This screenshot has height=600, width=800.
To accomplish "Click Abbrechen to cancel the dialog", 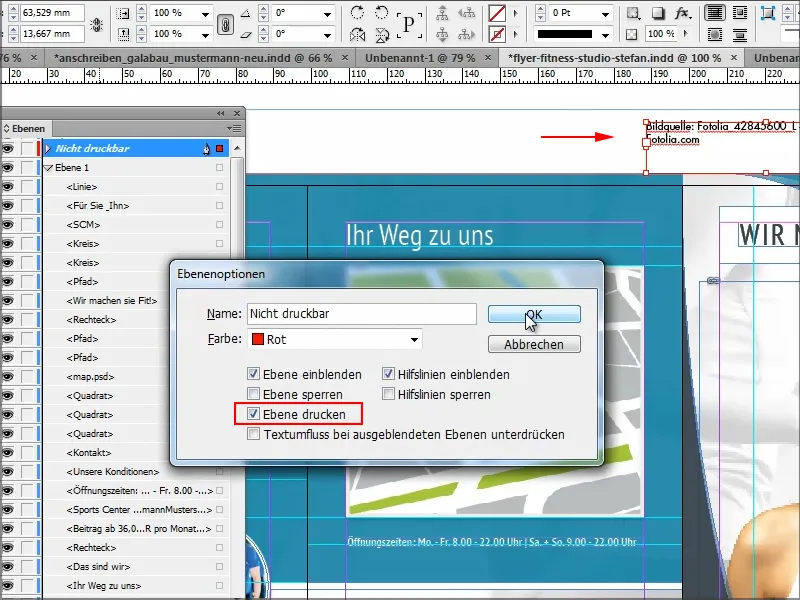I will coord(534,344).
